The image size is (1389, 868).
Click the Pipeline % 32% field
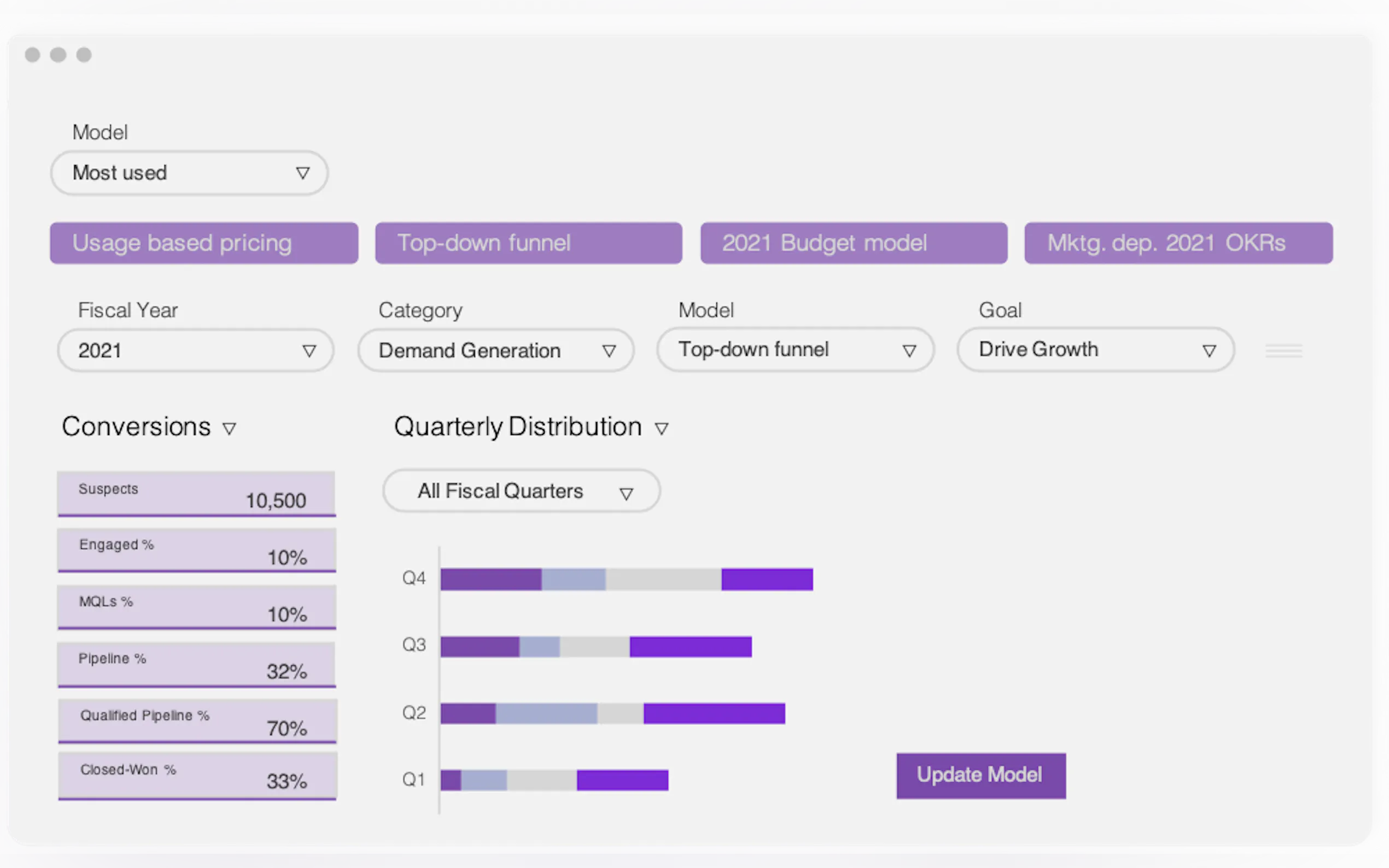tap(196, 664)
